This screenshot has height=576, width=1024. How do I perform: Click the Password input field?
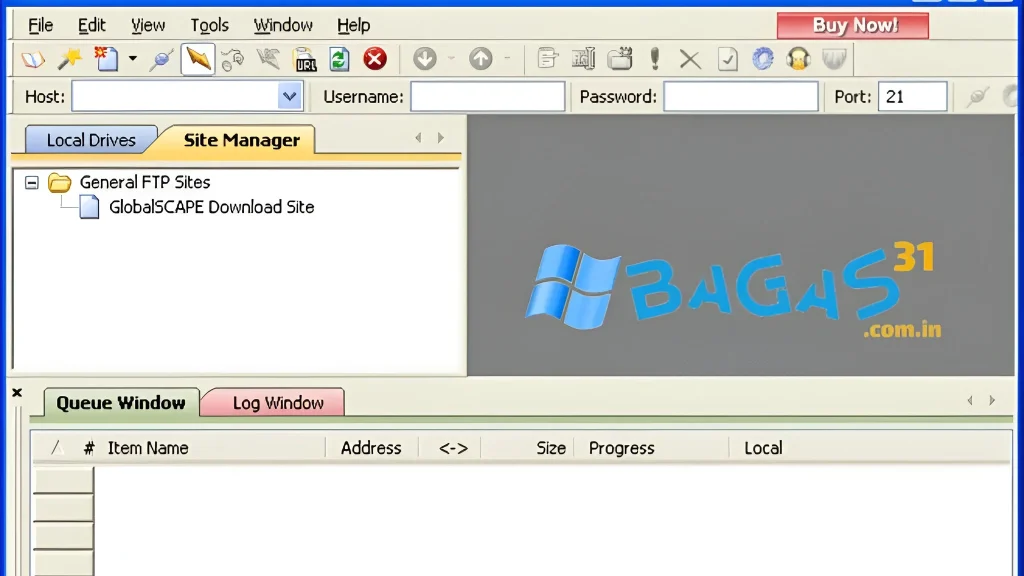pyautogui.click(x=741, y=97)
